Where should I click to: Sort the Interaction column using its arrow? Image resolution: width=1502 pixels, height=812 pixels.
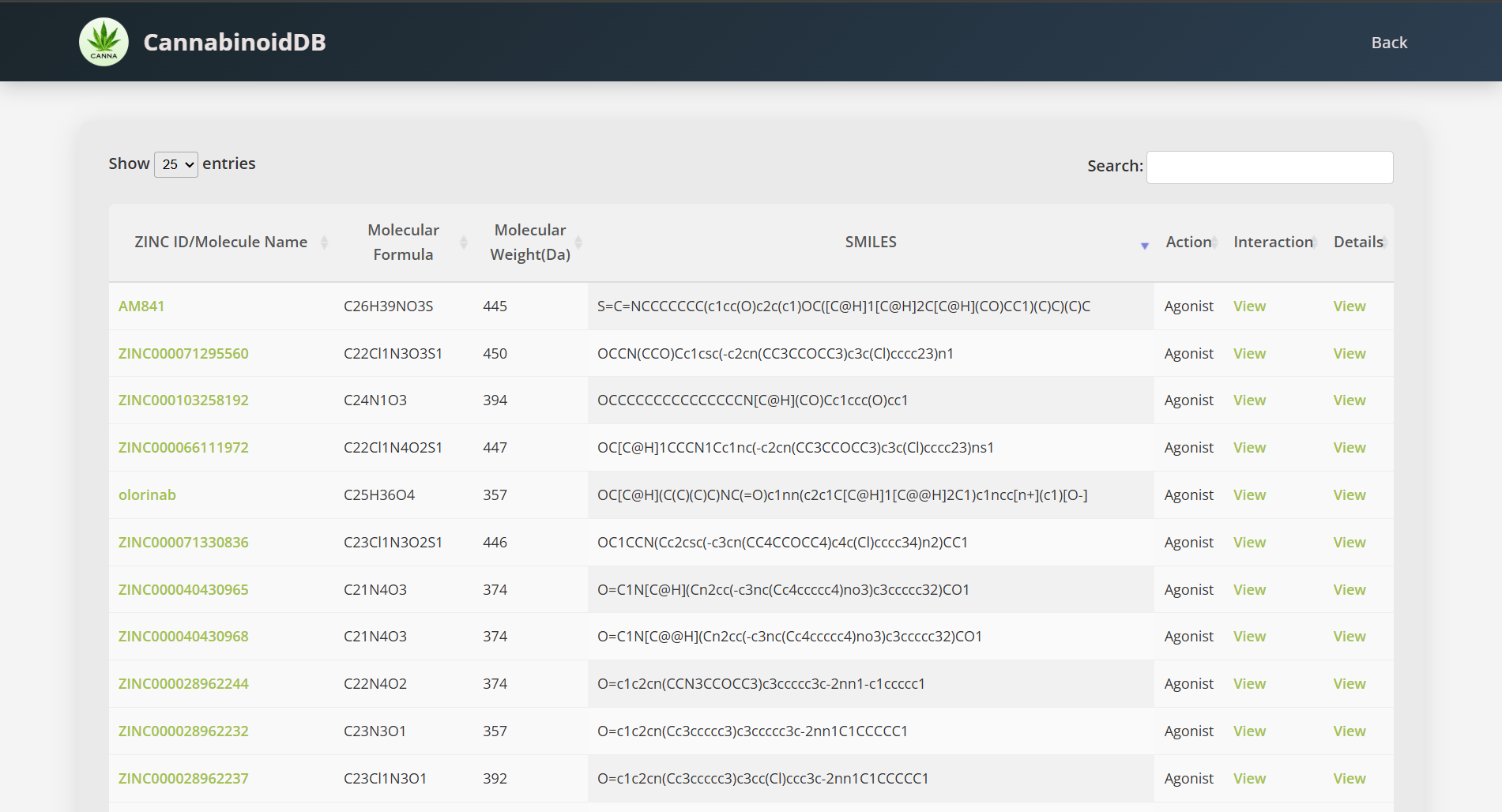pos(1314,242)
